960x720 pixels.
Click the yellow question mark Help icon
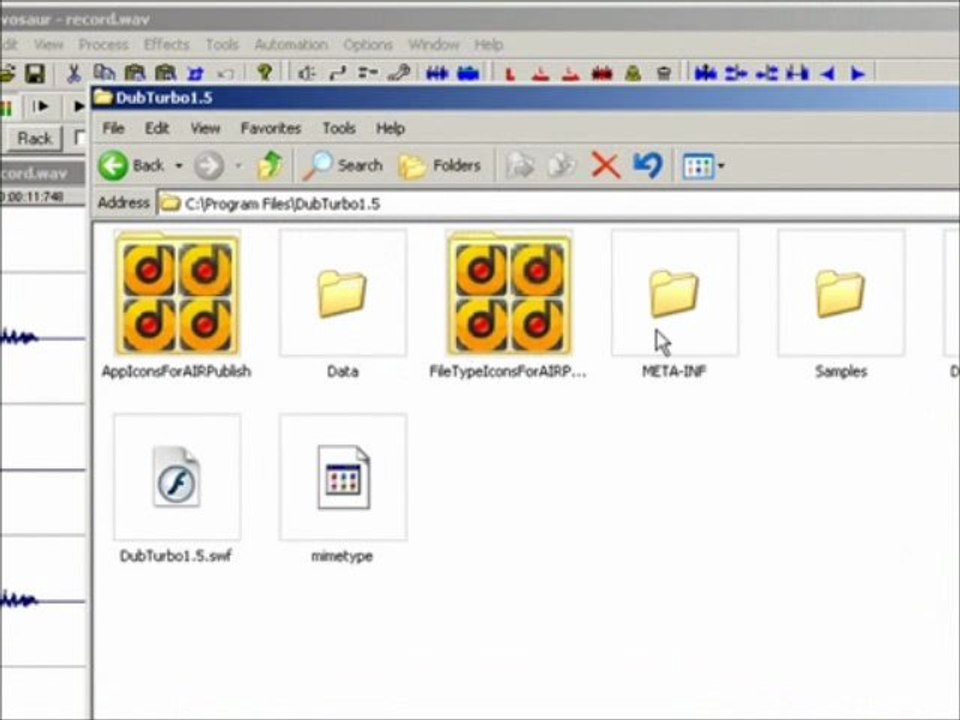(x=264, y=73)
